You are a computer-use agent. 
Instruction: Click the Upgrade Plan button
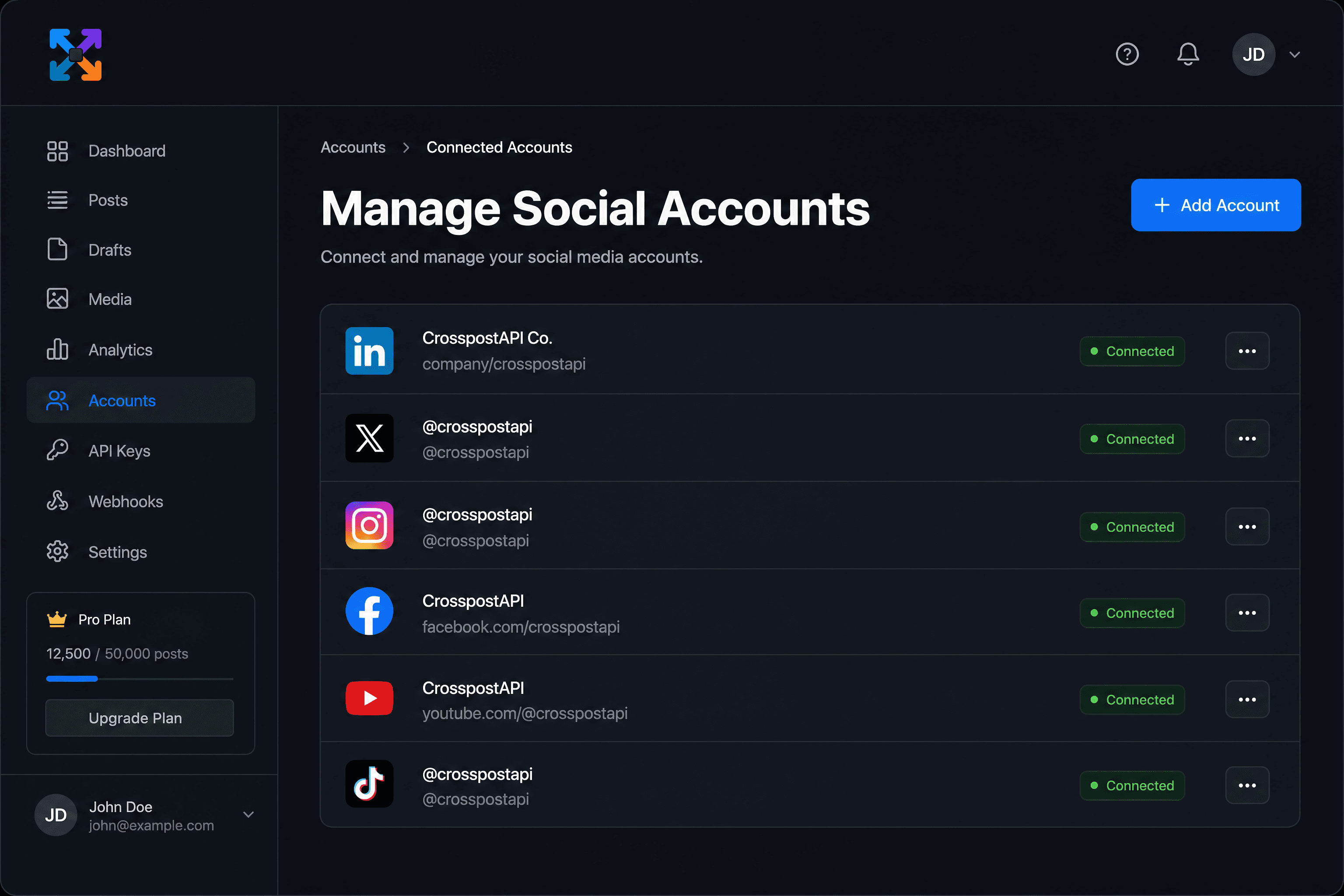point(140,717)
